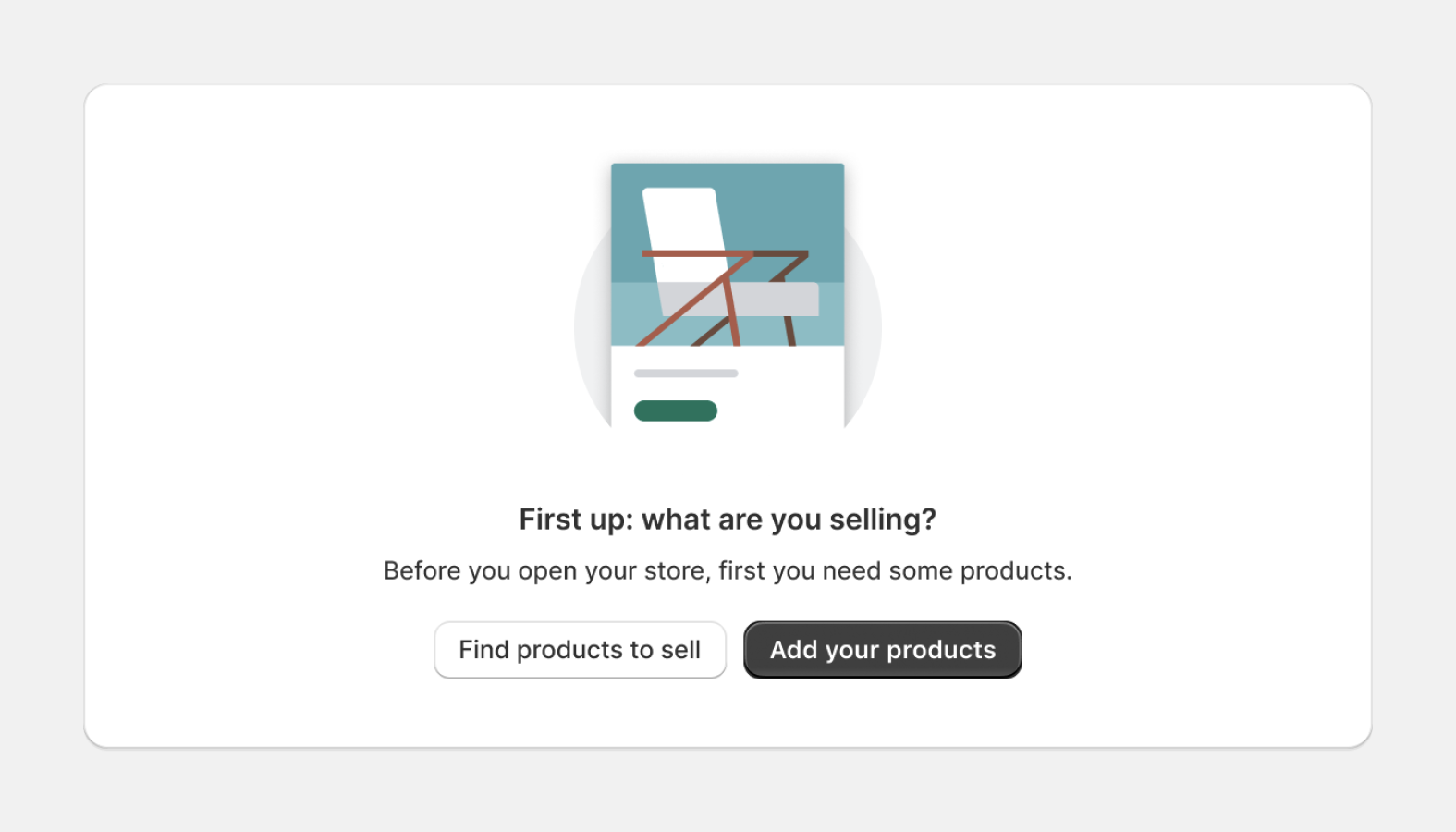This screenshot has width=1456, height=832.
Task: Click the dark brown rear chair leg
Action: 790,331
